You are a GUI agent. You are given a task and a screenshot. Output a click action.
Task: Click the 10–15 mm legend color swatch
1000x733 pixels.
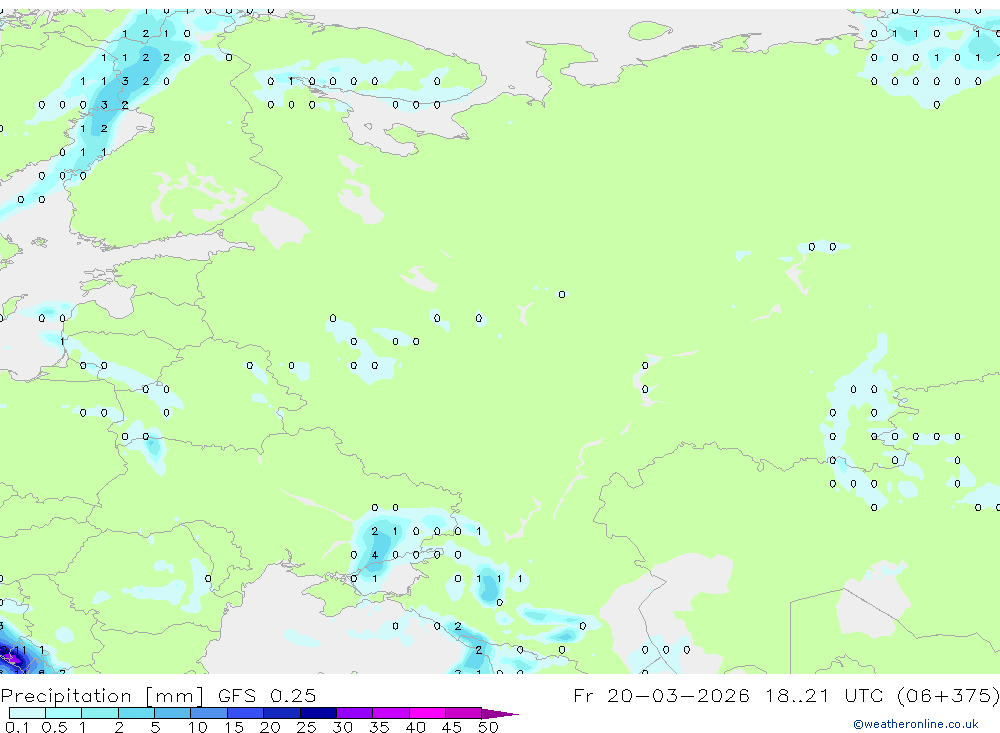[x=209, y=713]
